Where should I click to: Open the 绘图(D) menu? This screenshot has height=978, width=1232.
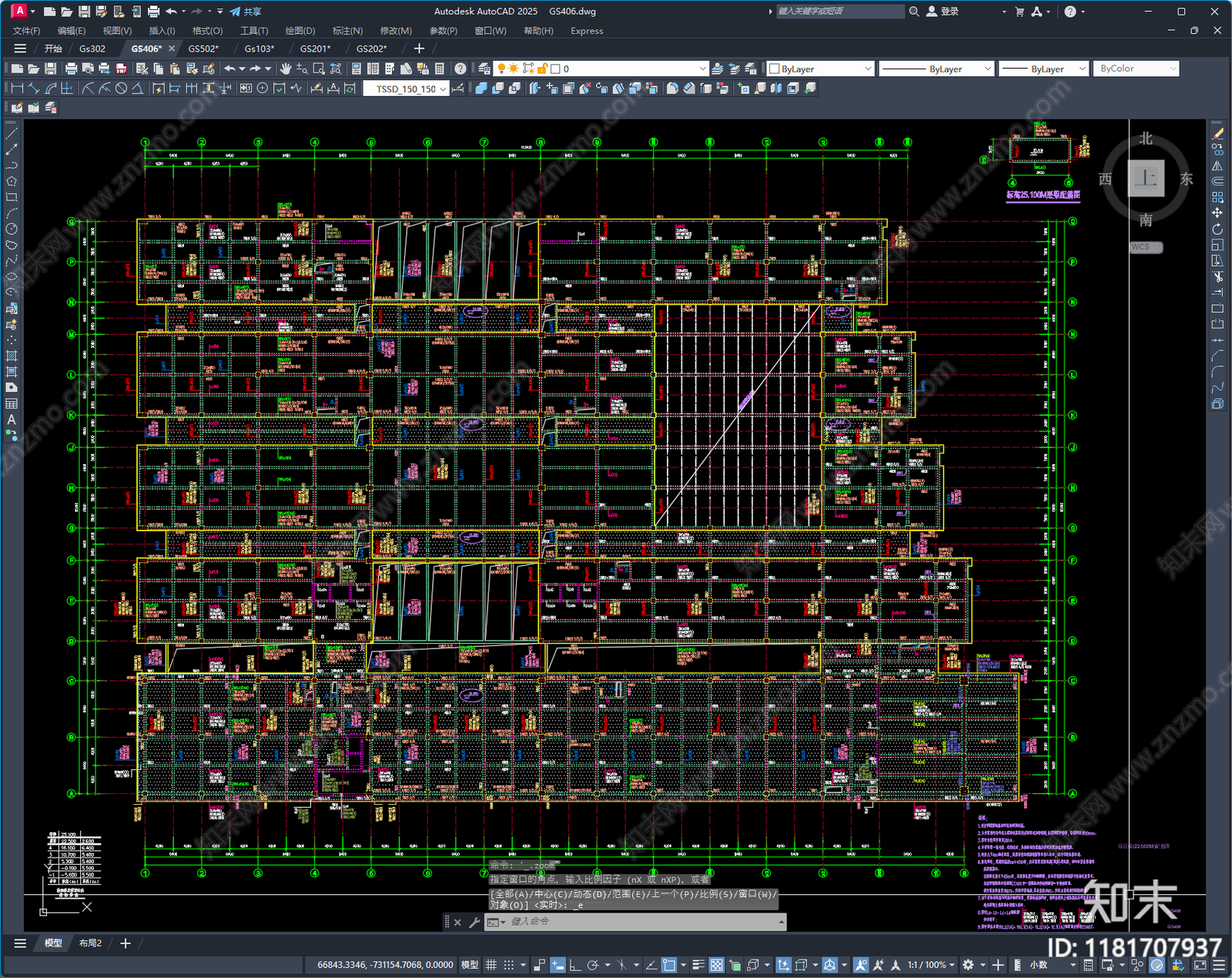point(300,31)
